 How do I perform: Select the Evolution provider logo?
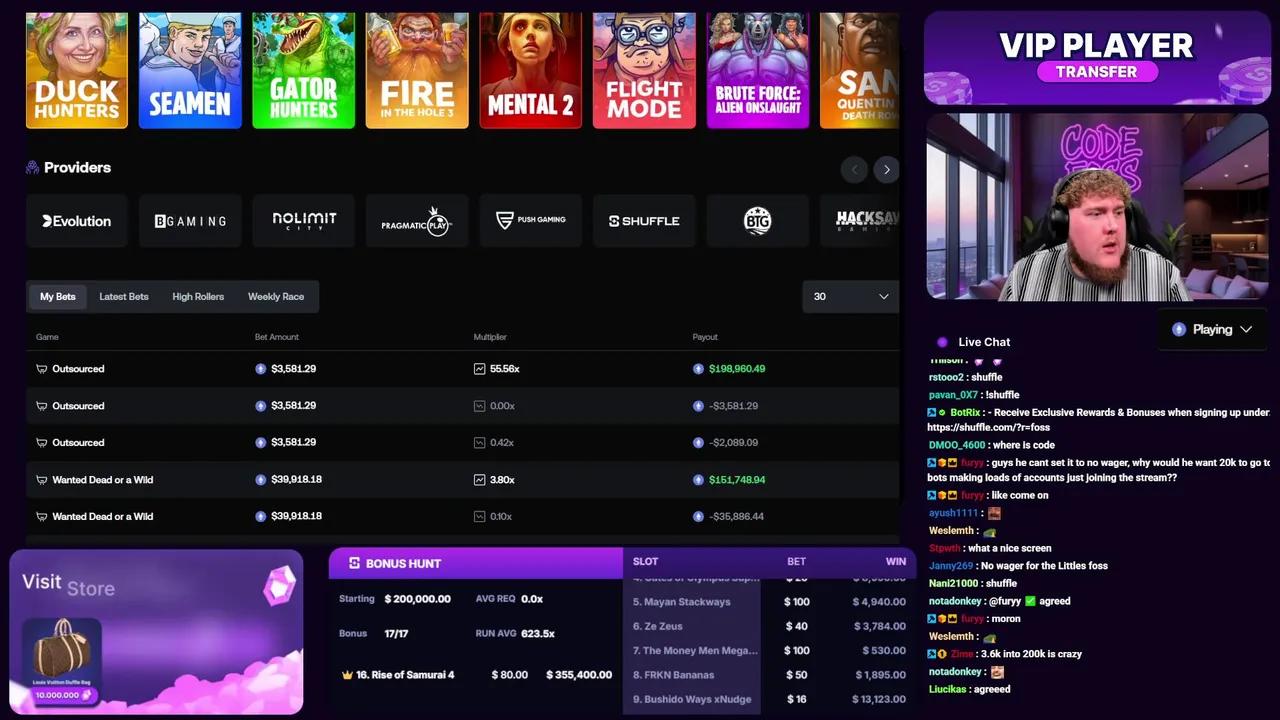[77, 221]
